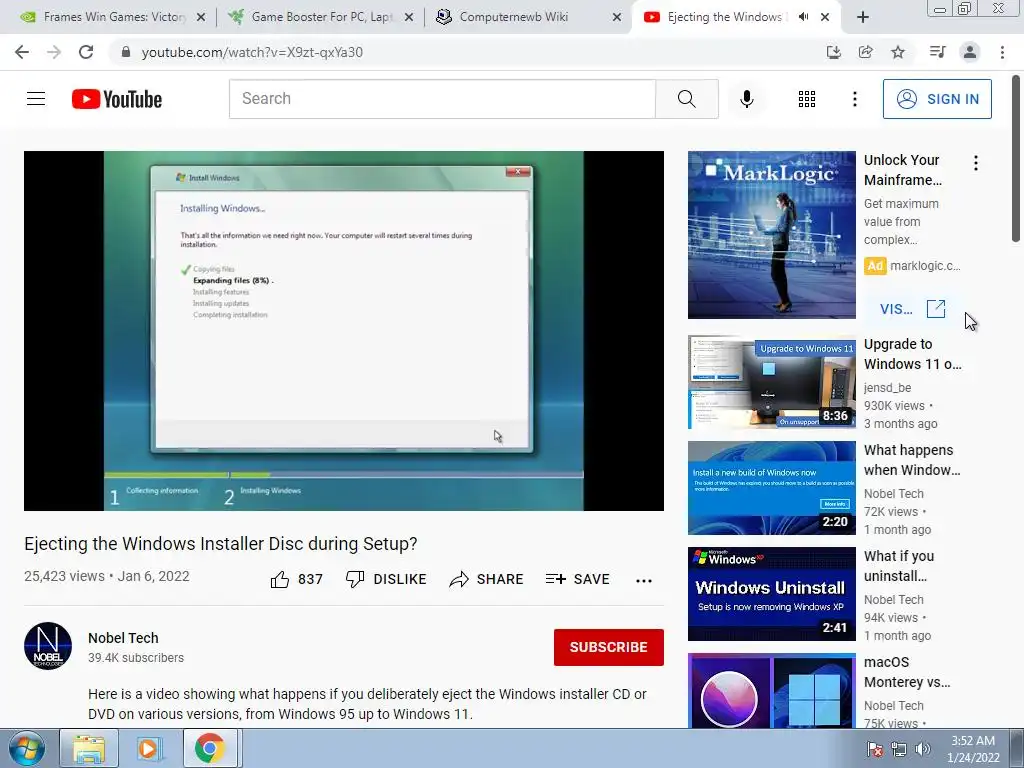Open the MarkLogic ad thumbnail
Image resolution: width=1024 pixels, height=768 pixels.
pyautogui.click(x=771, y=235)
